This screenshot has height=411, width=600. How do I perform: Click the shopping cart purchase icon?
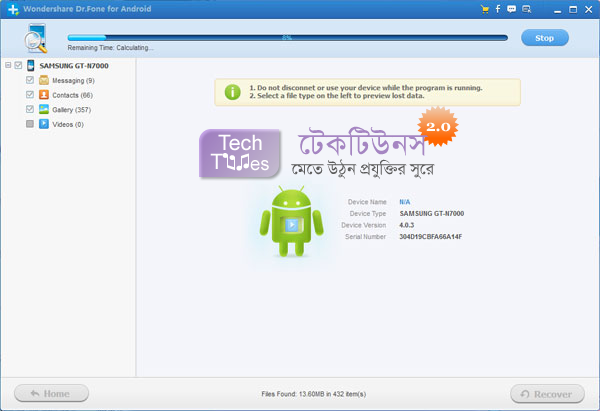pos(485,9)
